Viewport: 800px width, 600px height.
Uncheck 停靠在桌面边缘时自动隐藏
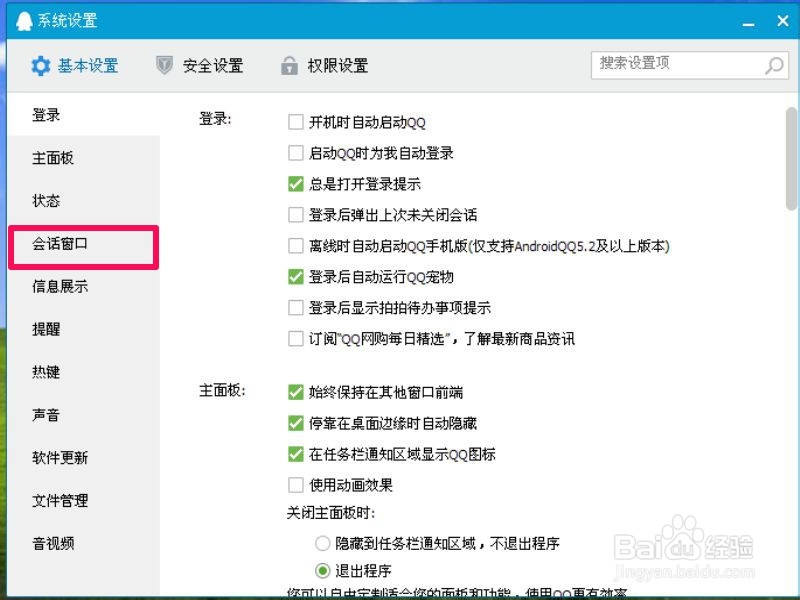(296, 423)
